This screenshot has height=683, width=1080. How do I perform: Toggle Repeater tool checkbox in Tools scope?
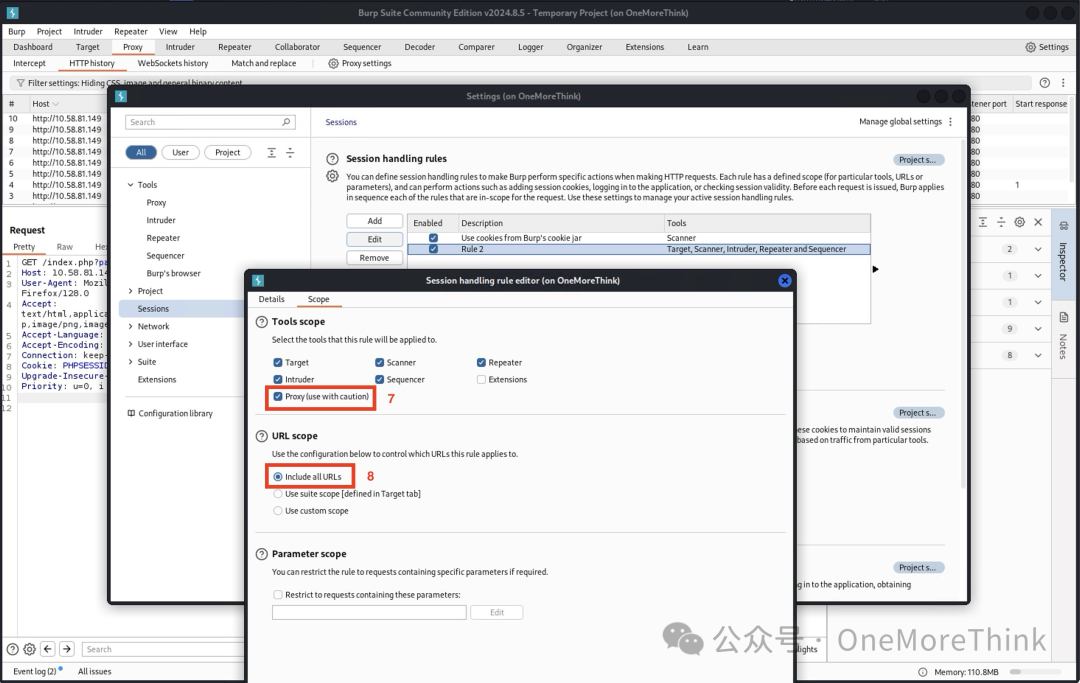[481, 362]
